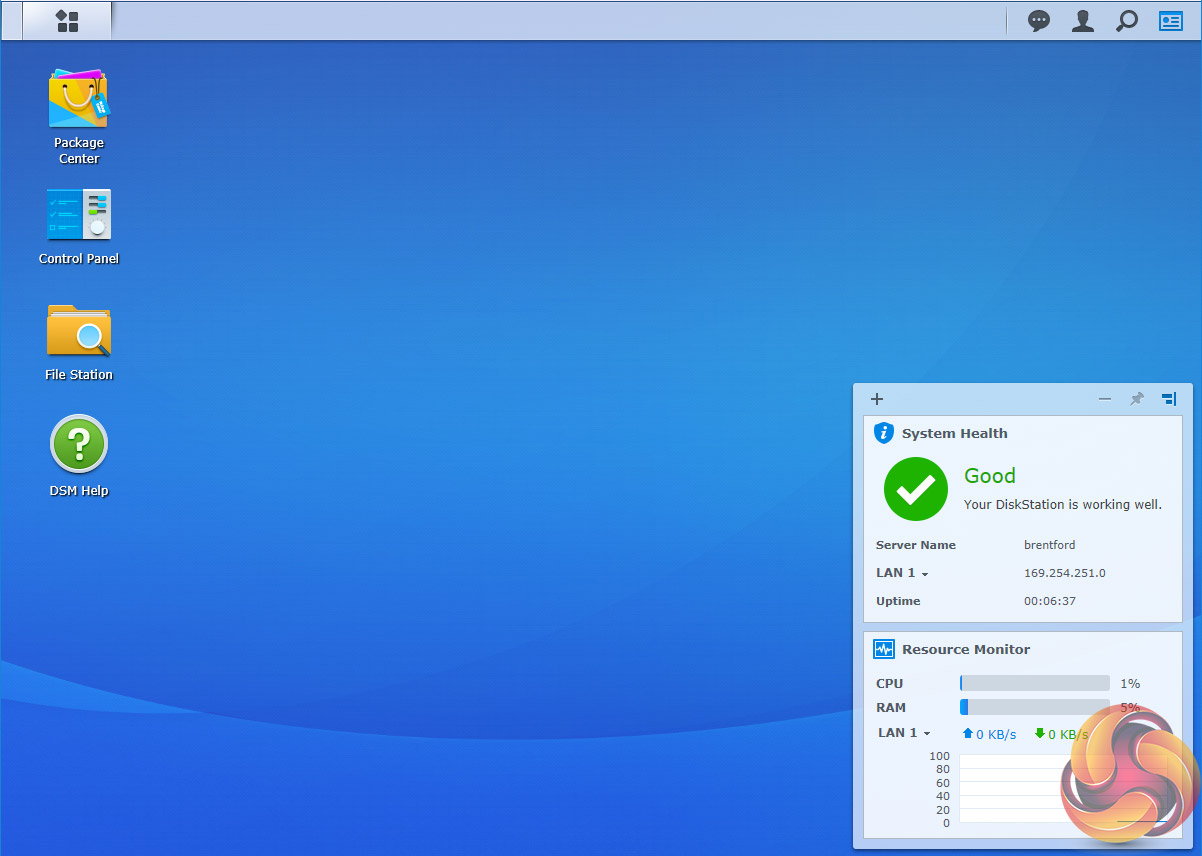Viewport: 1202px width, 856px height.
Task: Minimize the widget panel
Action: tap(1105, 399)
